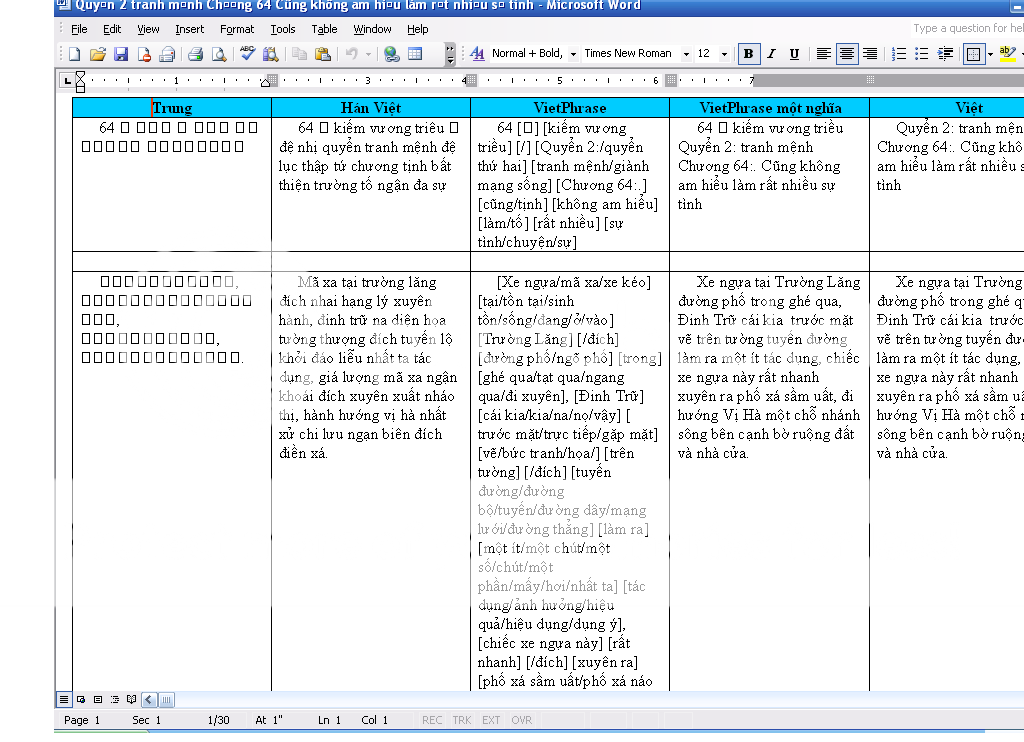The image size is (1024, 742).
Task: Run Spelling and Grammar check
Action: coord(247,54)
